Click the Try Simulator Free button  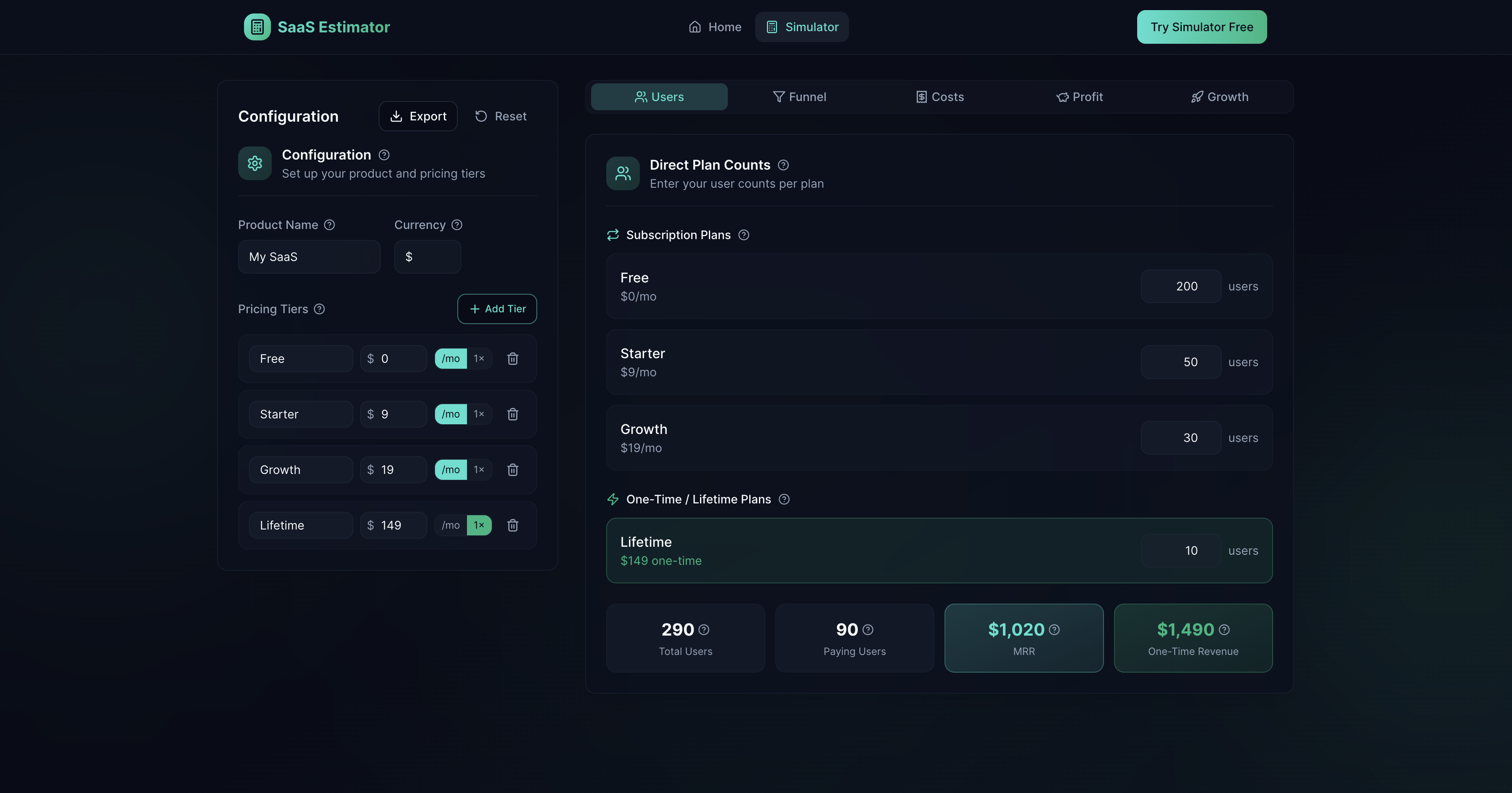click(x=1201, y=27)
